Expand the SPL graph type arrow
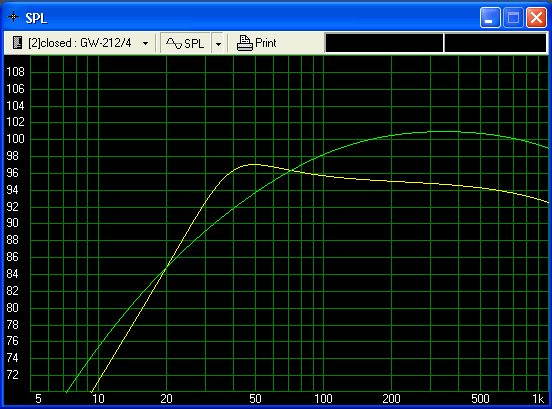 218,44
